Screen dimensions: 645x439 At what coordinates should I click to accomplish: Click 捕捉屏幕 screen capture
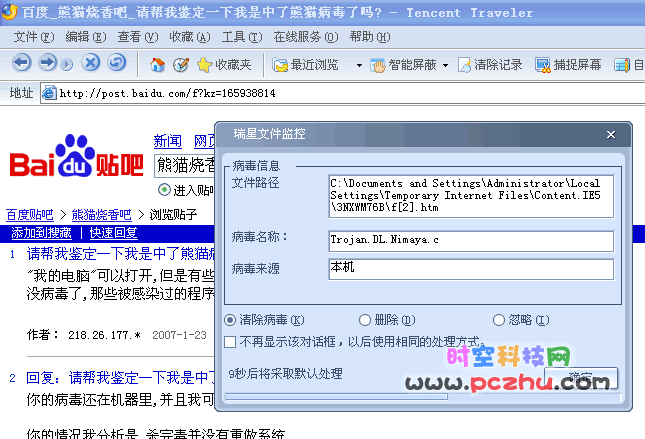[x=568, y=65]
